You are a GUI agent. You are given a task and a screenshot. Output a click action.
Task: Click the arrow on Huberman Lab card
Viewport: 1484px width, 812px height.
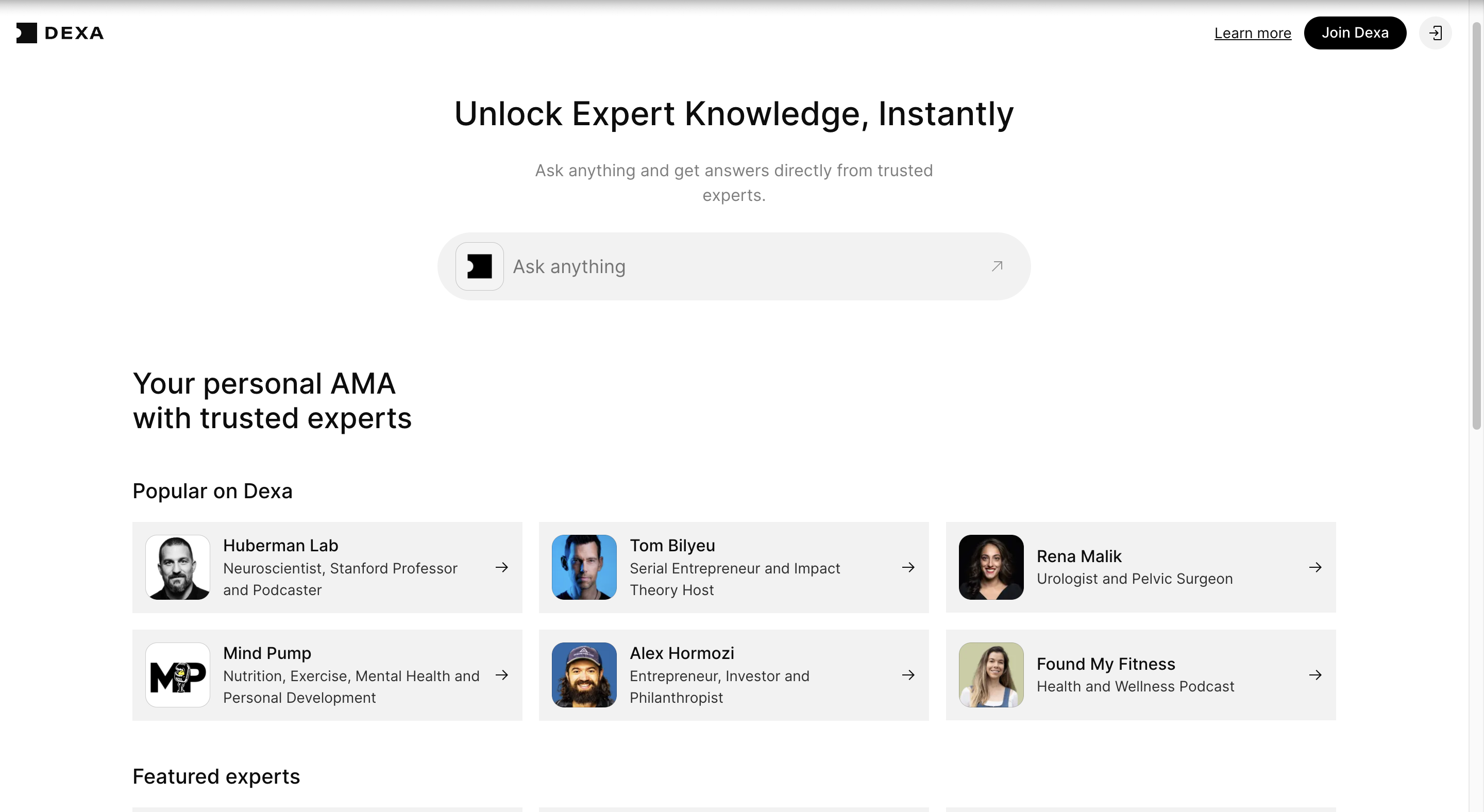pos(502,567)
